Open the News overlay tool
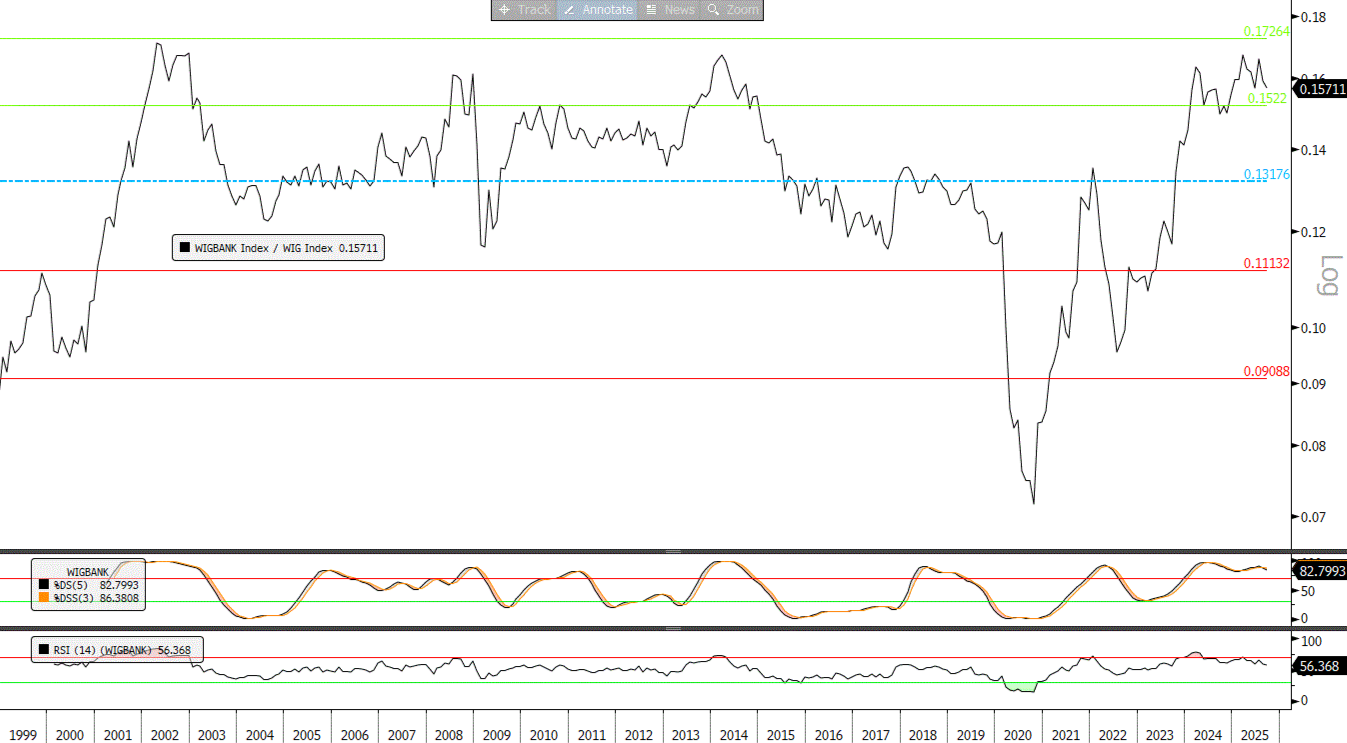The width and height of the screenshot is (1347, 743). pyautogui.click(x=669, y=9)
